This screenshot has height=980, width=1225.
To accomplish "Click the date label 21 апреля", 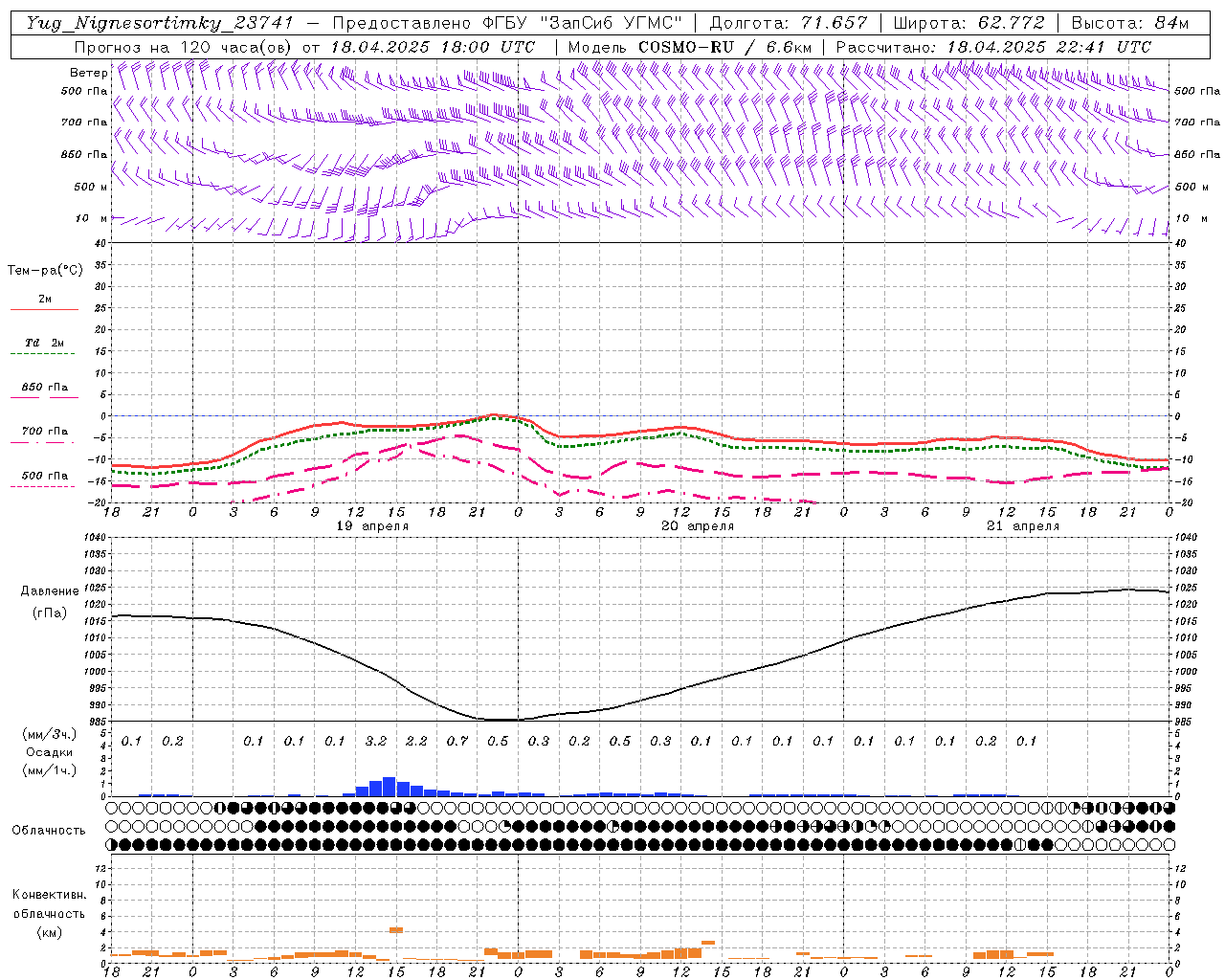I will pos(1023,526).
